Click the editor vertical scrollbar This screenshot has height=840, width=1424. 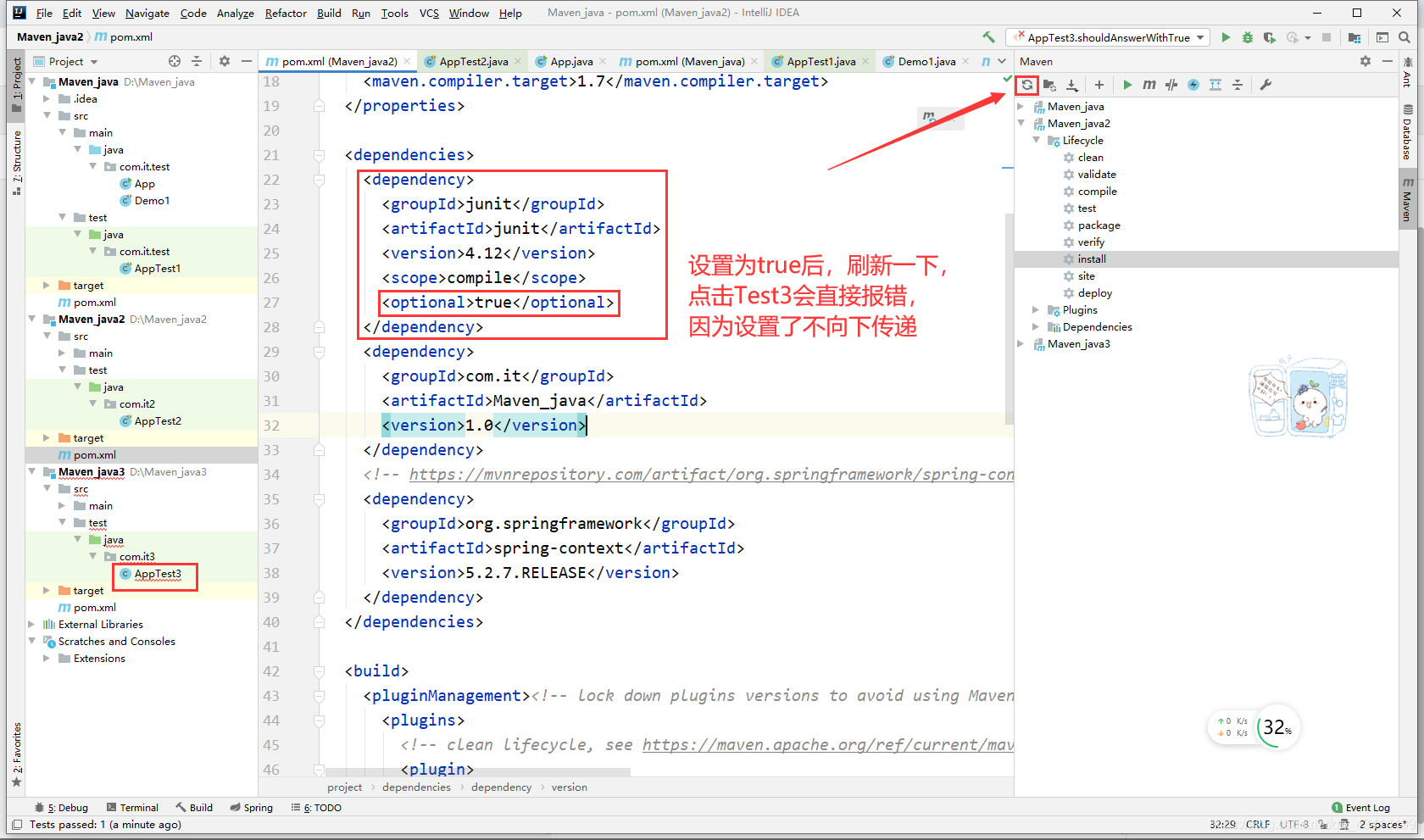click(1009, 318)
